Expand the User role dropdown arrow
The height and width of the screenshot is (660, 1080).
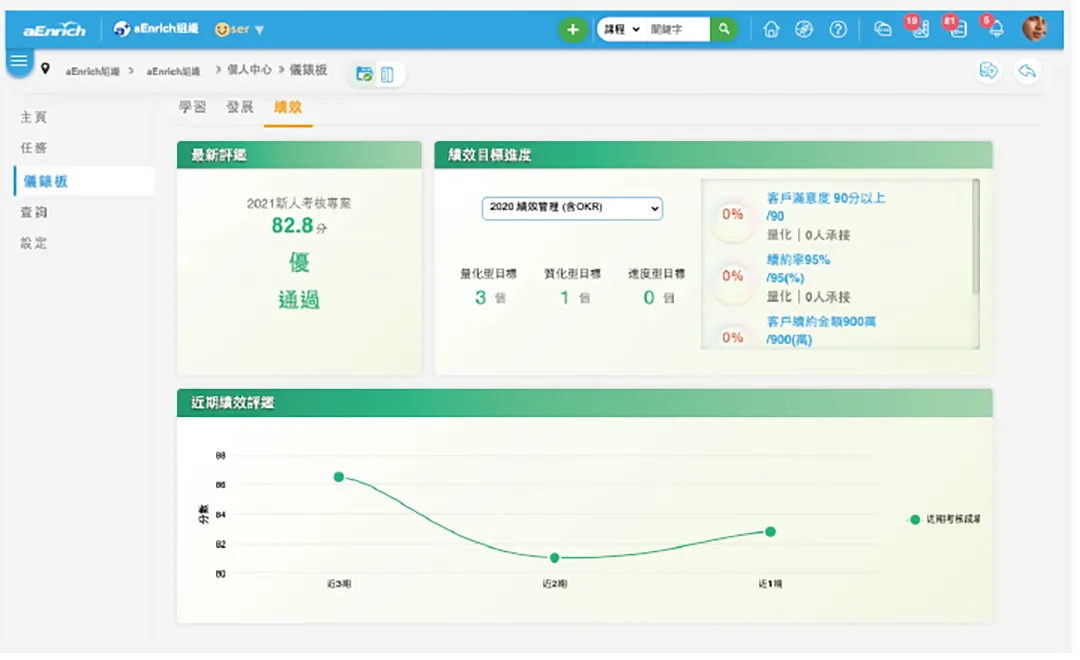(259, 30)
